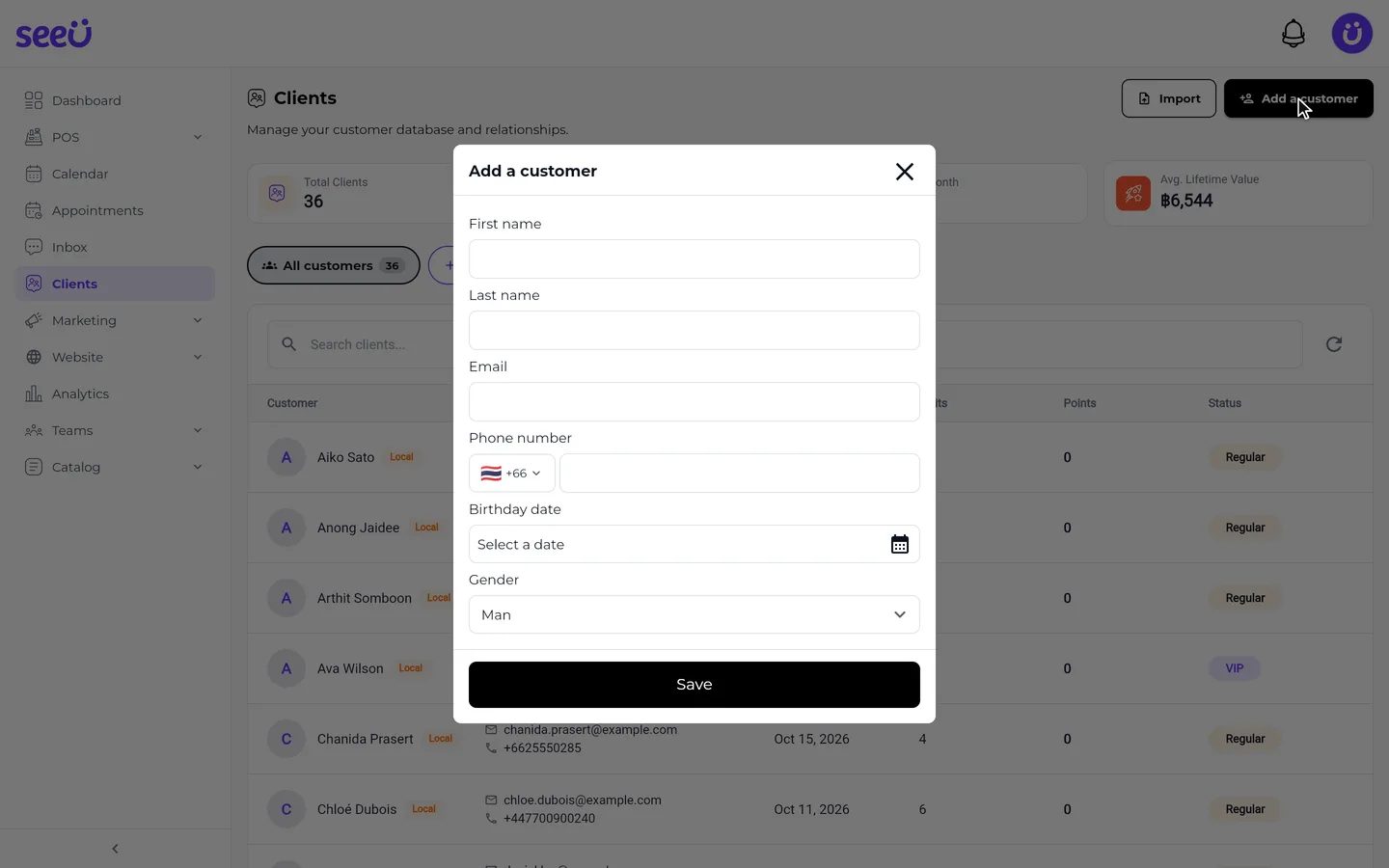Screen dimensions: 1389x868
Task: Expand the Teams menu chevron
Action: pos(198,430)
